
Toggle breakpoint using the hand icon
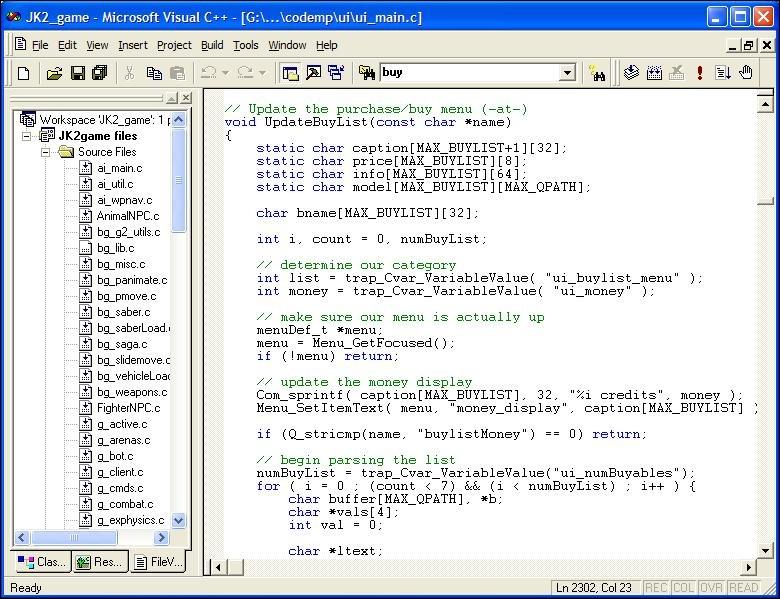(x=746, y=73)
